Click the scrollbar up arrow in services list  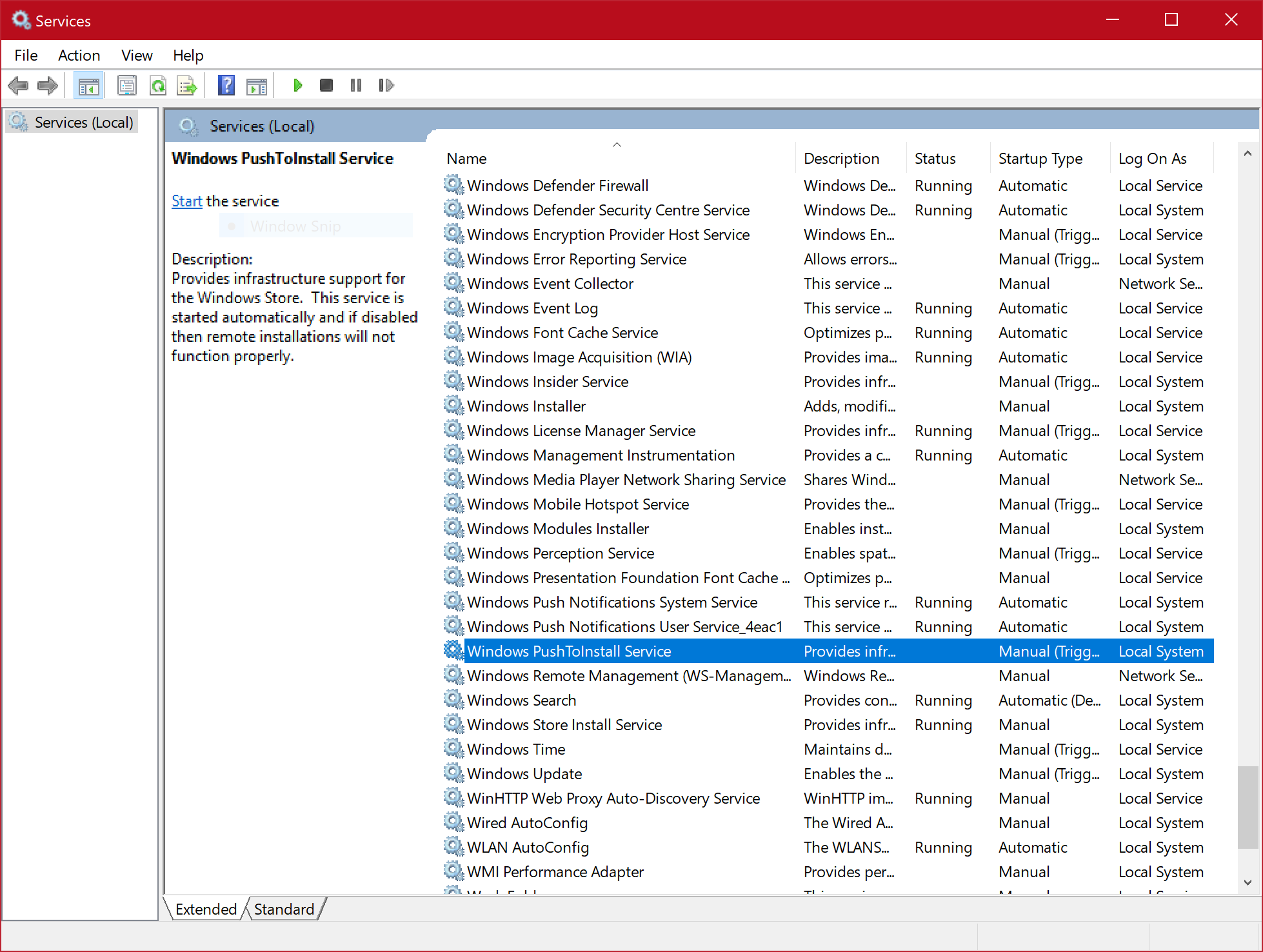pos(1248,154)
